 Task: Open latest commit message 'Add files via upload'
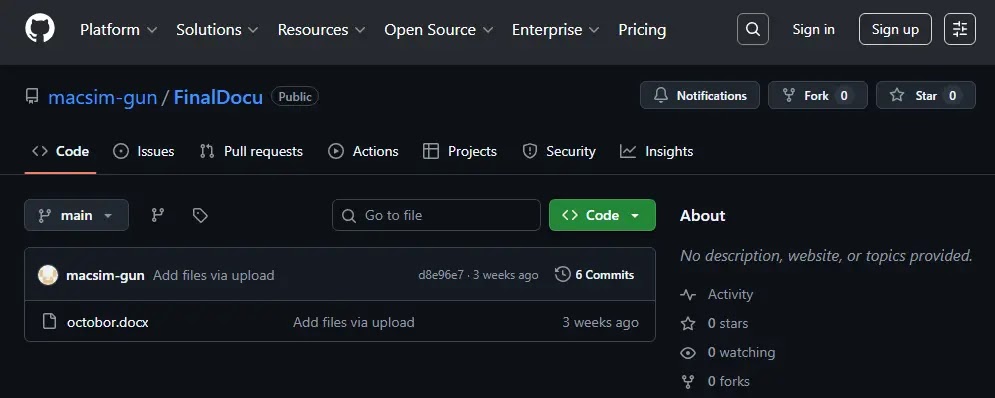point(214,275)
